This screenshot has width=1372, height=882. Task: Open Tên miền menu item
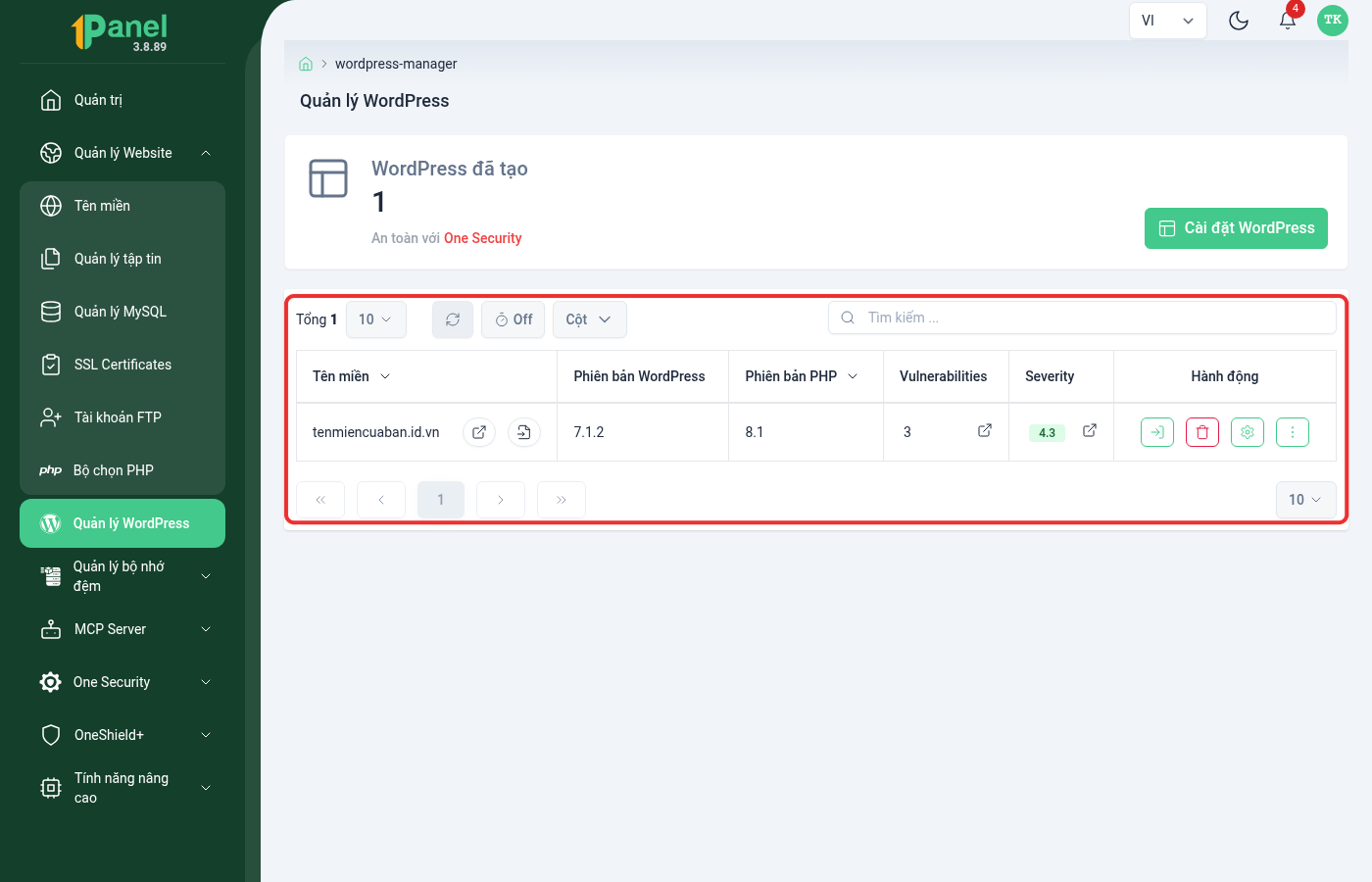(122, 206)
